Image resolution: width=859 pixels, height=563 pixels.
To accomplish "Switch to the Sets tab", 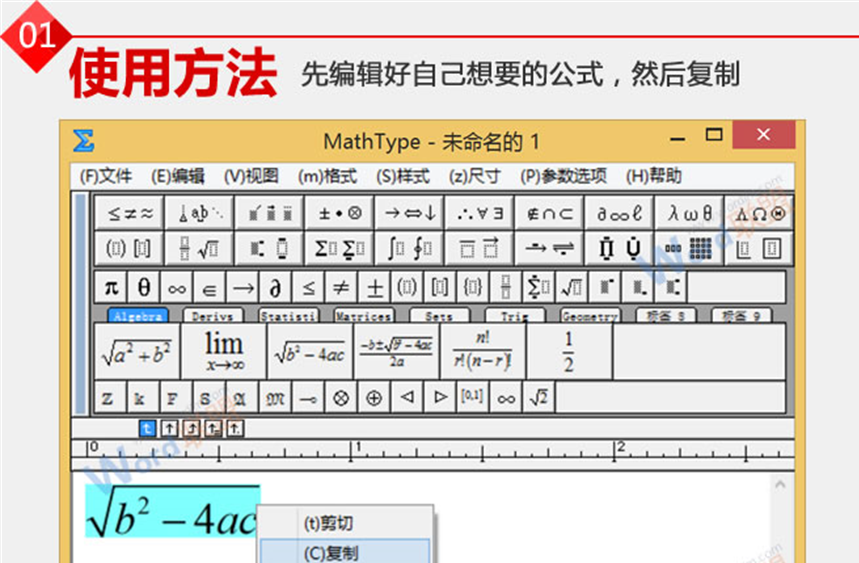I will coord(439,316).
